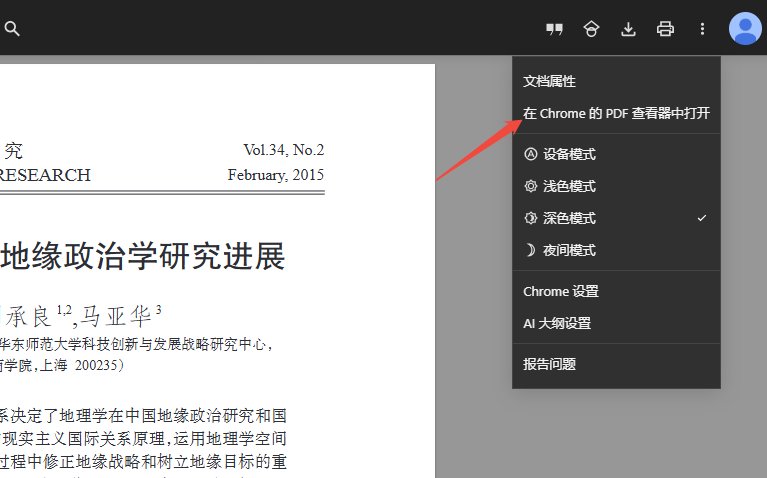767x478 pixels.
Task: Click author name 马亚华 in the PDF
Action: point(116,316)
